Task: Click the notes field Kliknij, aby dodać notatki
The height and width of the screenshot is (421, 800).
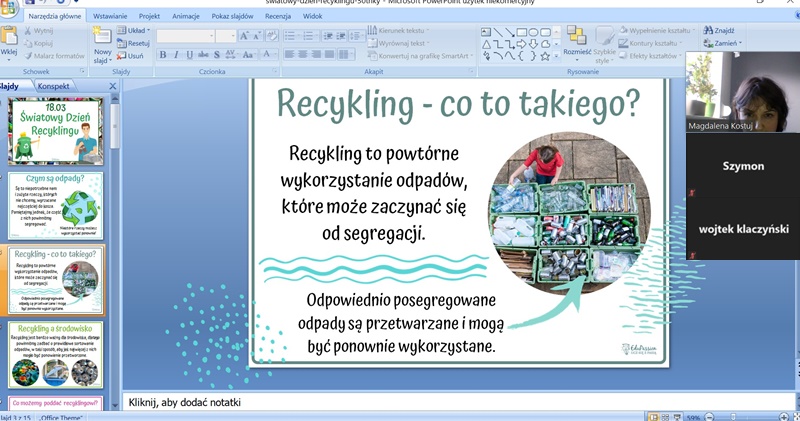Action: (x=459, y=402)
